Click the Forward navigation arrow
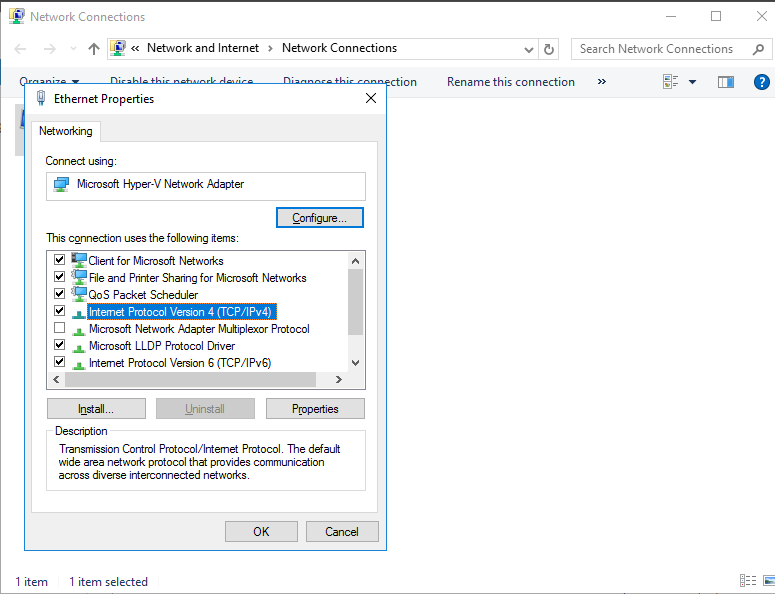Image resolution: width=775 pixels, height=594 pixels. [50, 48]
